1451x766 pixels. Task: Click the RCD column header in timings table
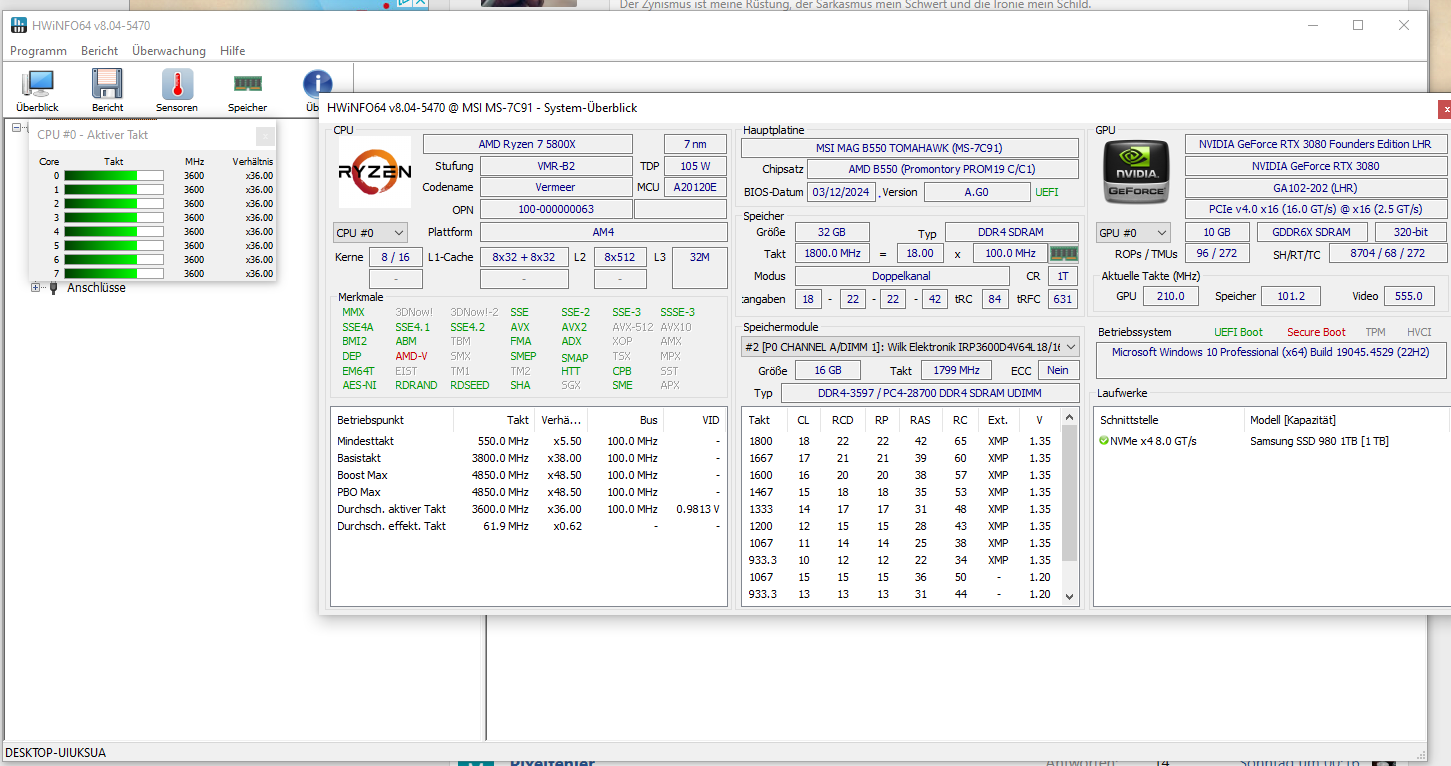[843, 420]
